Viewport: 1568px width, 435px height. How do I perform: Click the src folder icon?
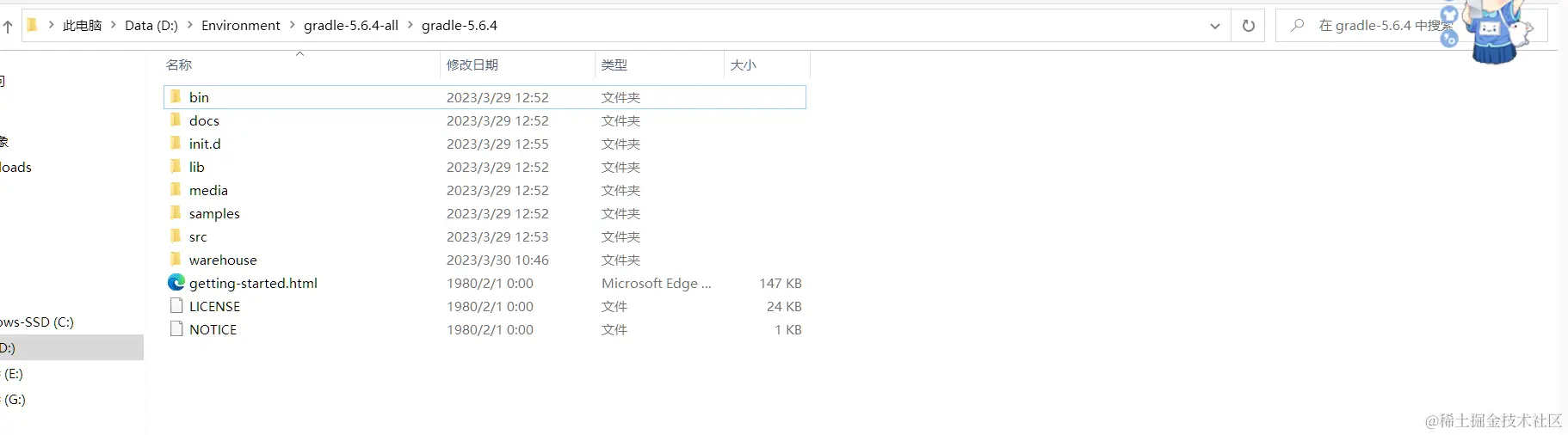[176, 236]
